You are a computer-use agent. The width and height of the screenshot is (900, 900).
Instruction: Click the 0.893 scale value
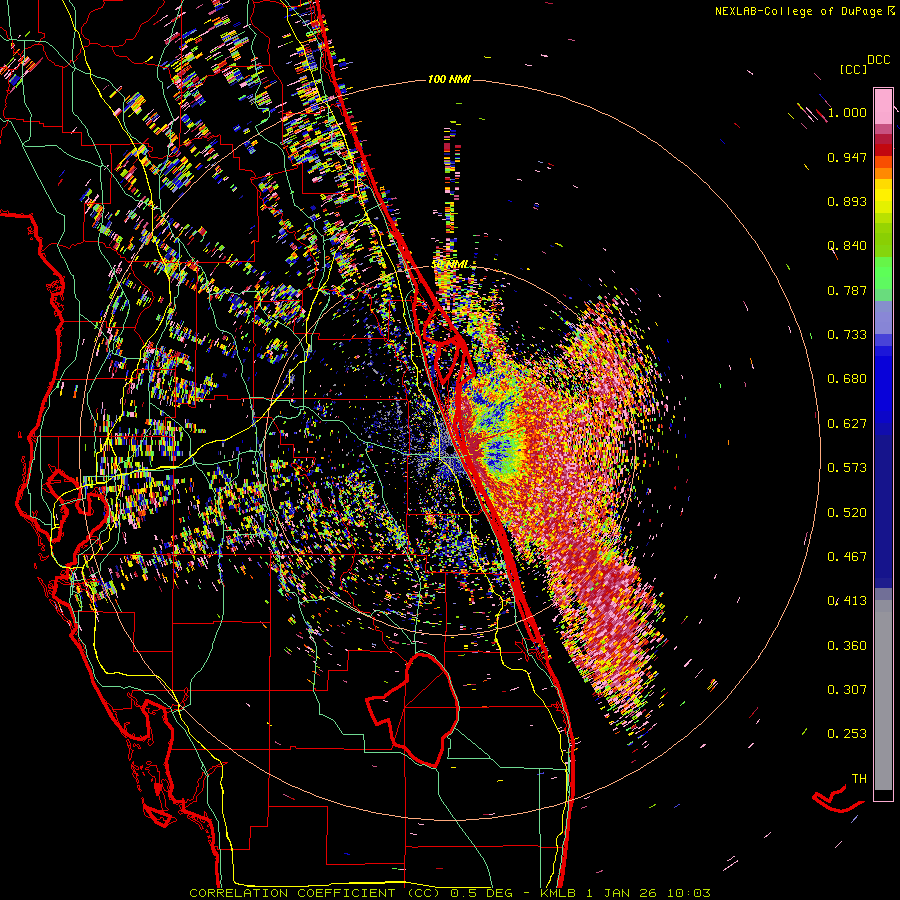pos(847,201)
